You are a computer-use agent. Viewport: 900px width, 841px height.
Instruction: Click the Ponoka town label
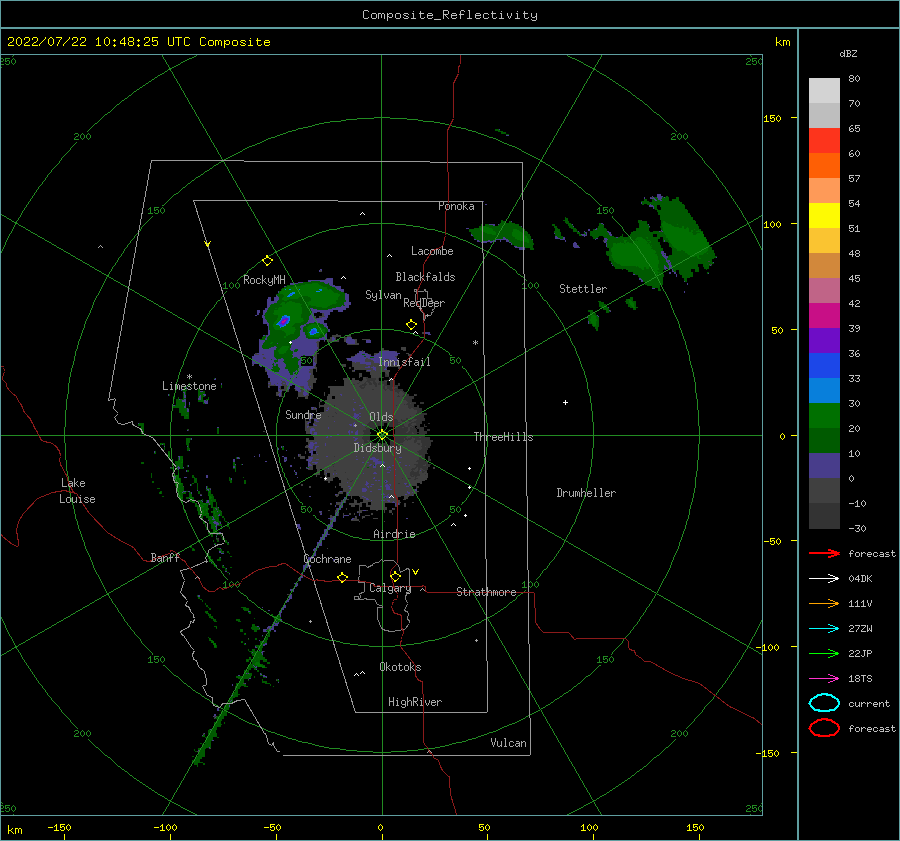pos(456,206)
